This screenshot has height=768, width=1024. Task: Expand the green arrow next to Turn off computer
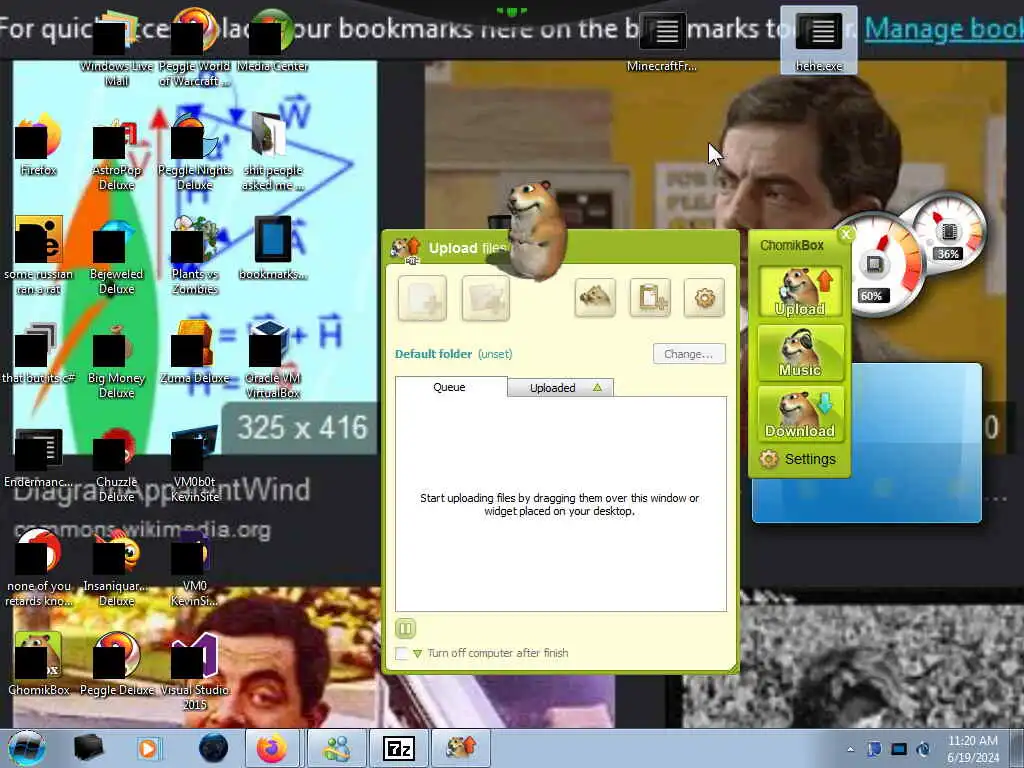(418, 653)
